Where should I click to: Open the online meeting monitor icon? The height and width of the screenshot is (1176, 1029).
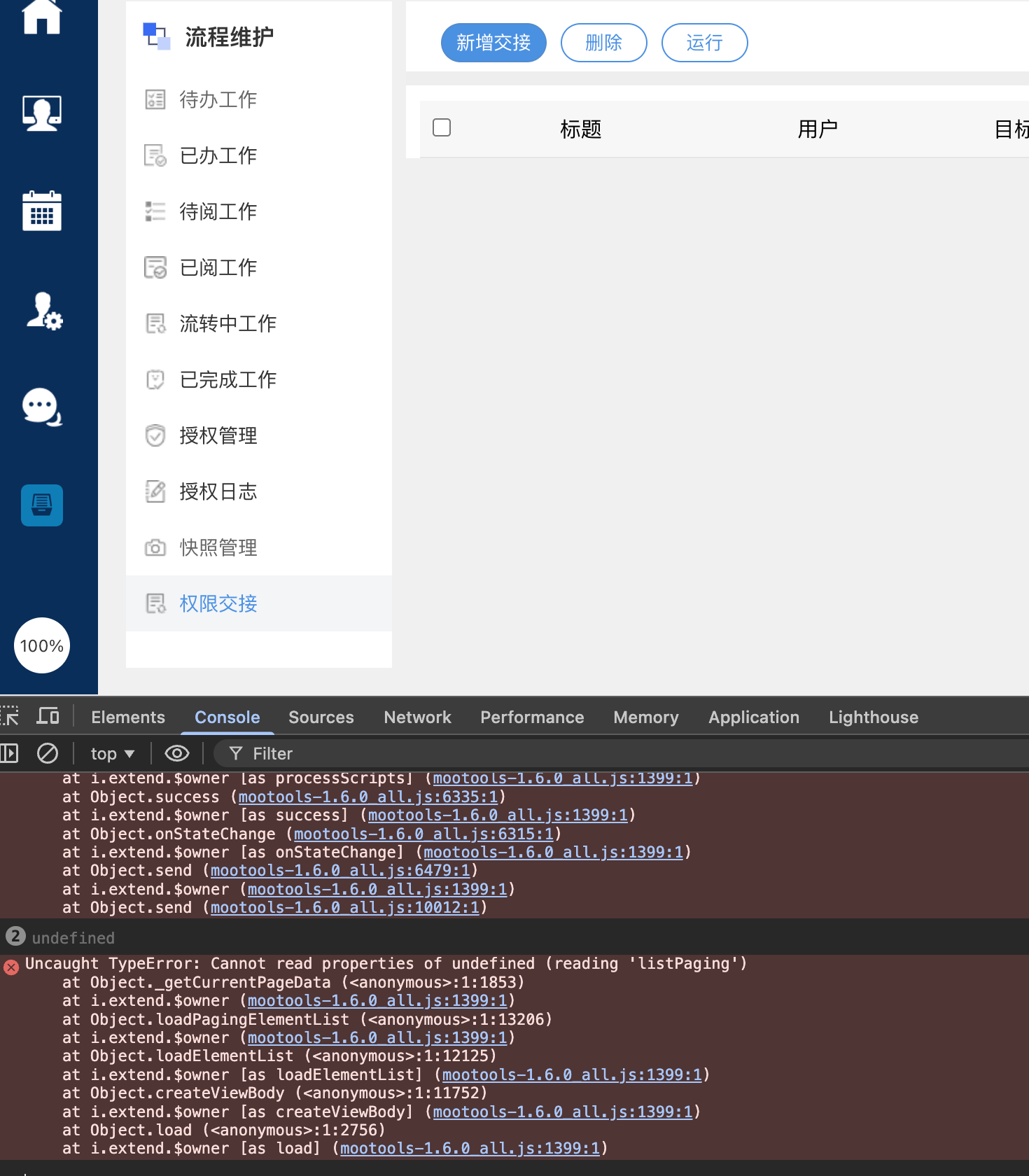point(42,113)
